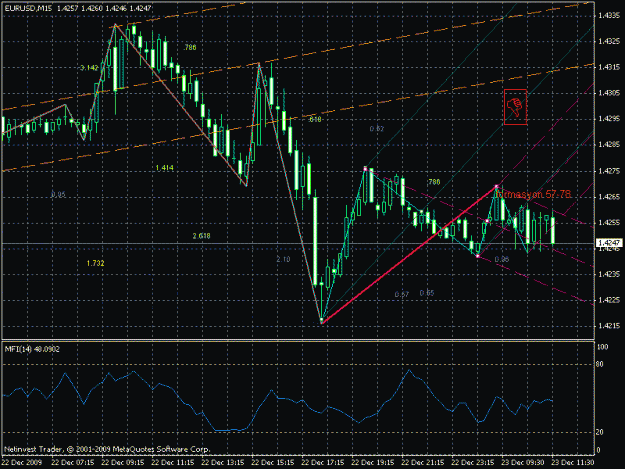Screen dimensions: 625x469
Task: Click the 1.4325 price axis label
Action: (x=609, y=41)
